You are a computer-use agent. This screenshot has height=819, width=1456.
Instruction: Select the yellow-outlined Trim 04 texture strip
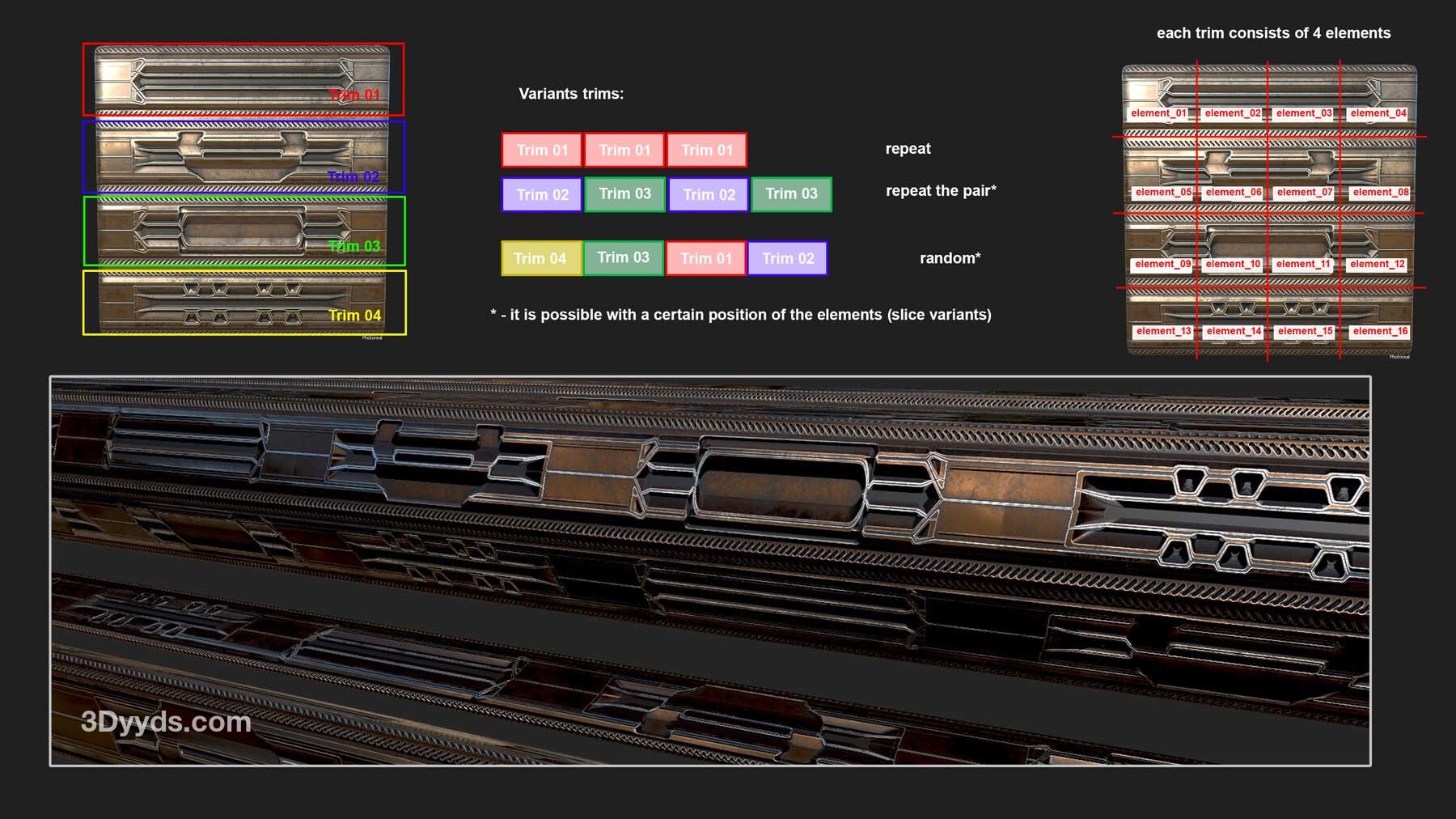[243, 302]
